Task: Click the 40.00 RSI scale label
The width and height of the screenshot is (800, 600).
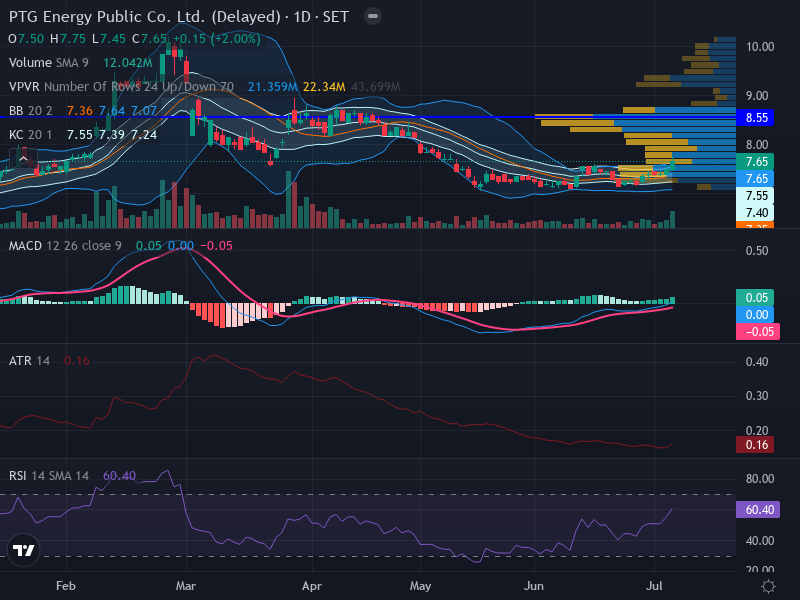Action: tap(760, 541)
